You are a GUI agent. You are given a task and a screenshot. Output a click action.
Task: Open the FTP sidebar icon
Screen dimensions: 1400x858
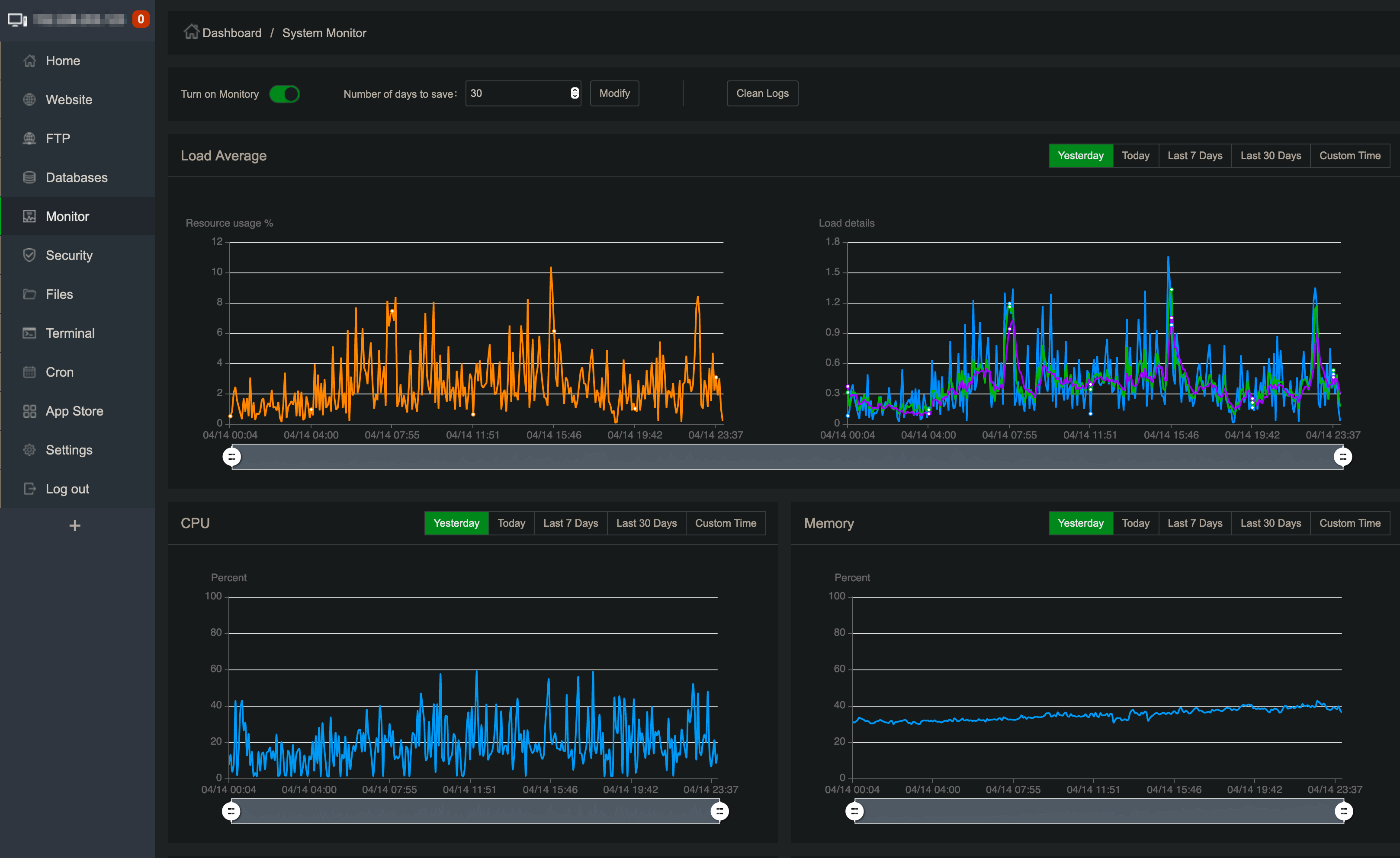click(x=29, y=138)
